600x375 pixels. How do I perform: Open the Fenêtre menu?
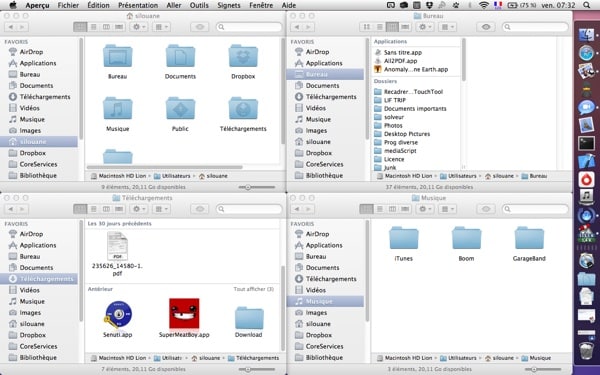(261, 5)
